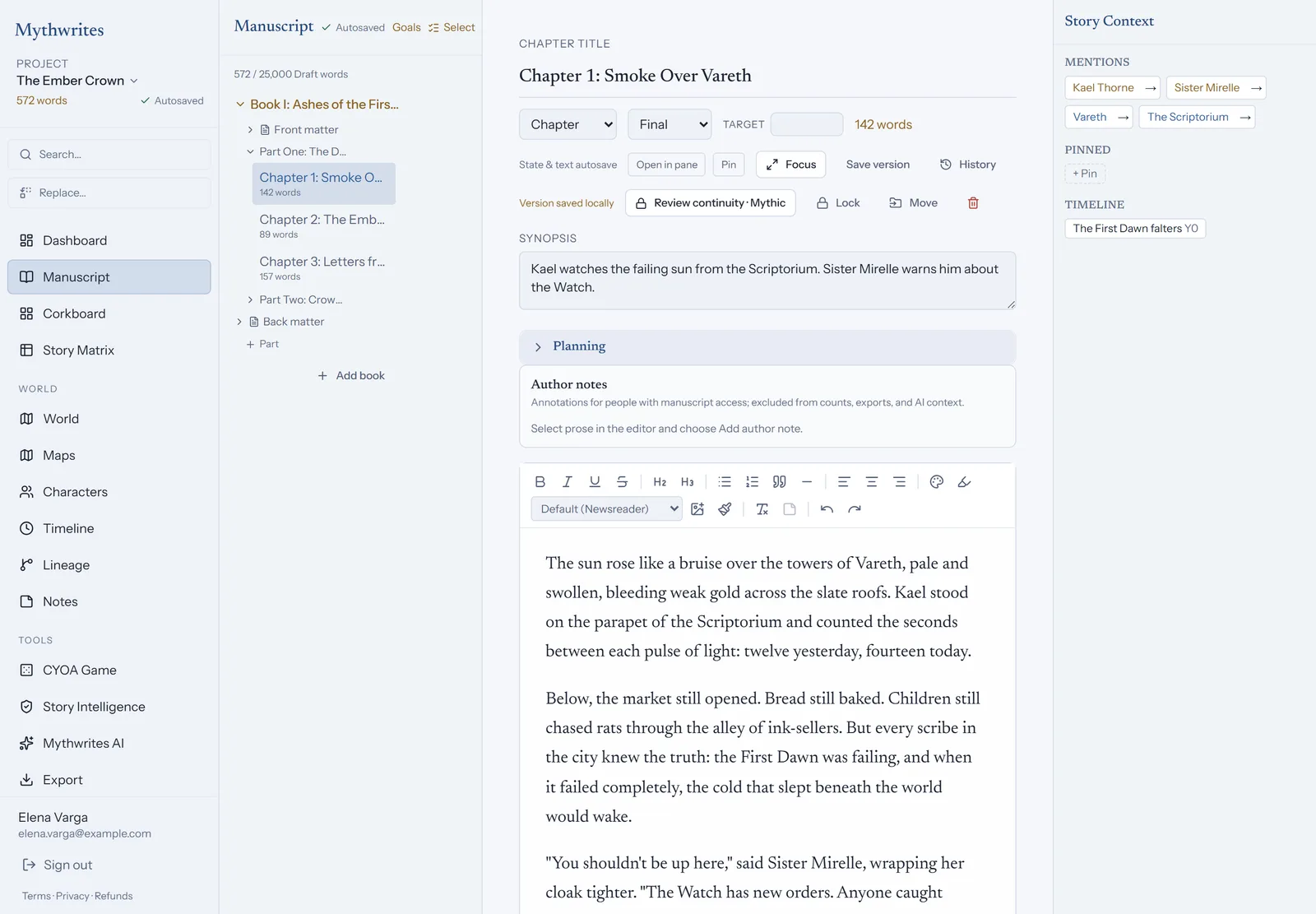Redo the last edit
This screenshot has width=1316, height=914.
(855, 509)
